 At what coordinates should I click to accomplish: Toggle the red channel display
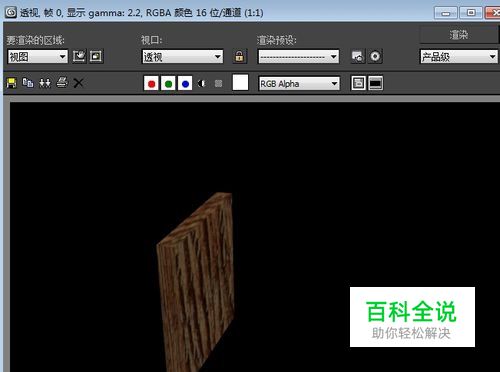[x=151, y=83]
